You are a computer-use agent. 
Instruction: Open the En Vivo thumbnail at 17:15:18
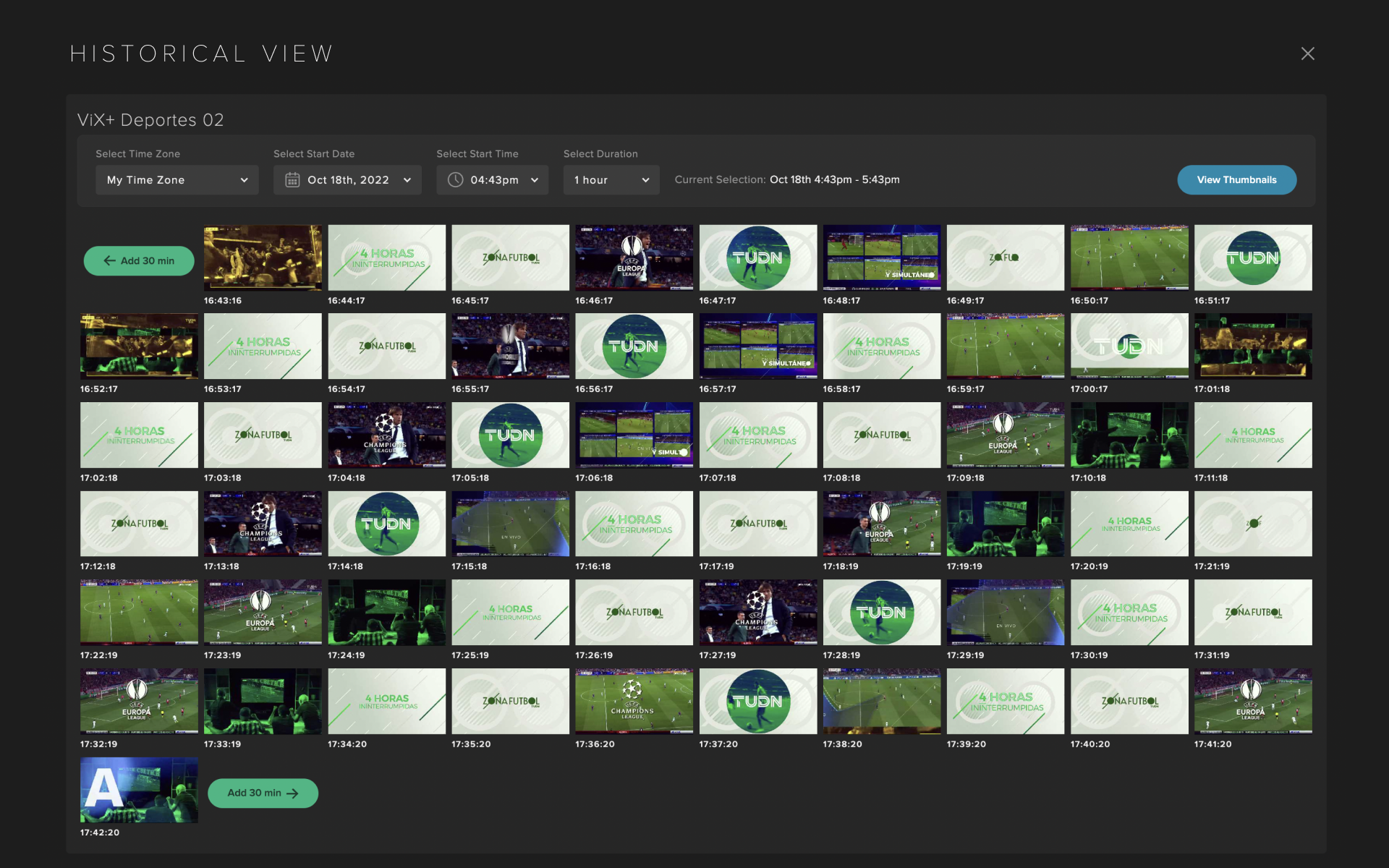(x=510, y=524)
